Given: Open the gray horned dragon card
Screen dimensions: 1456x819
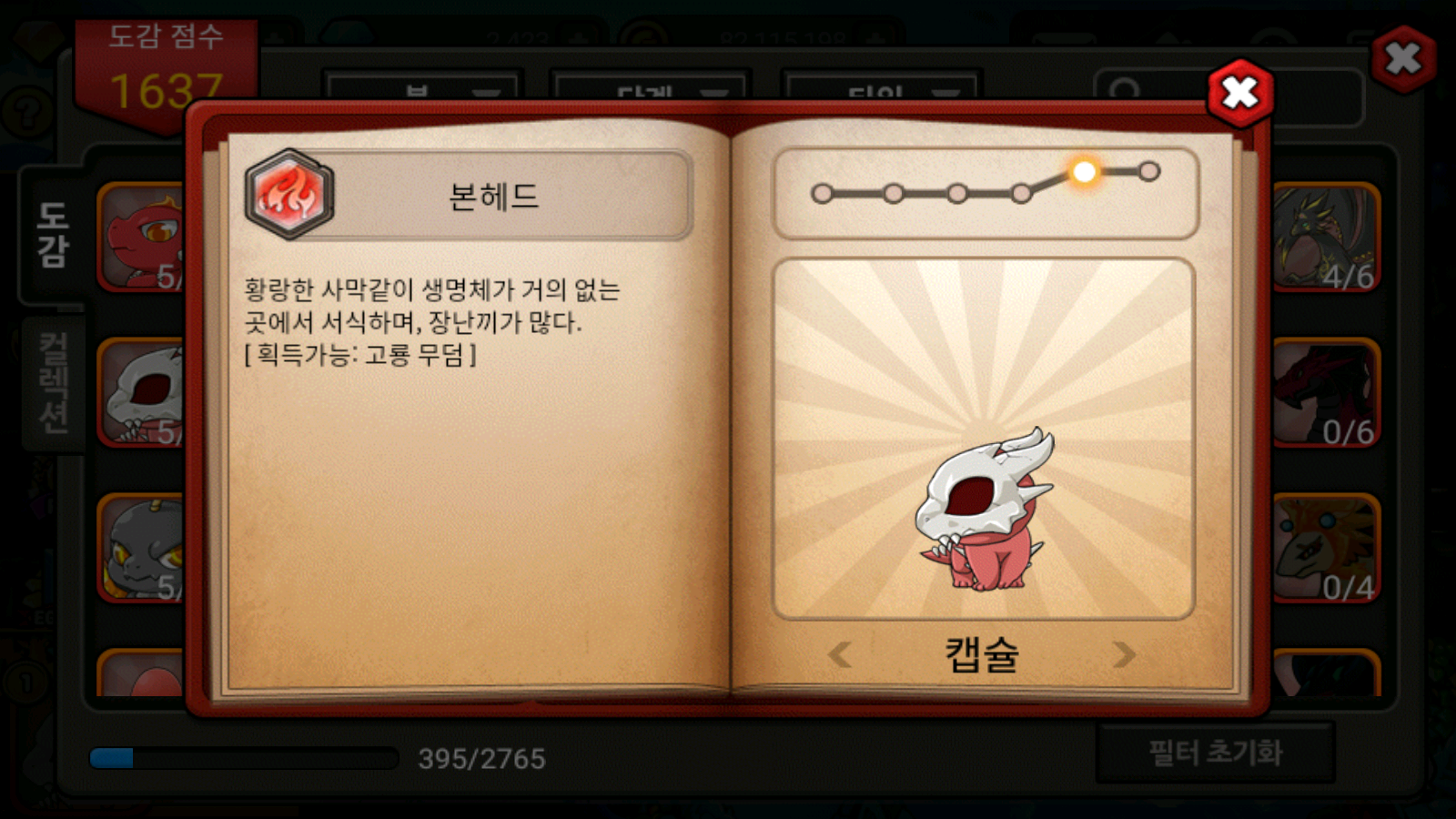Looking at the screenshot, I should pyautogui.click(x=141, y=549).
